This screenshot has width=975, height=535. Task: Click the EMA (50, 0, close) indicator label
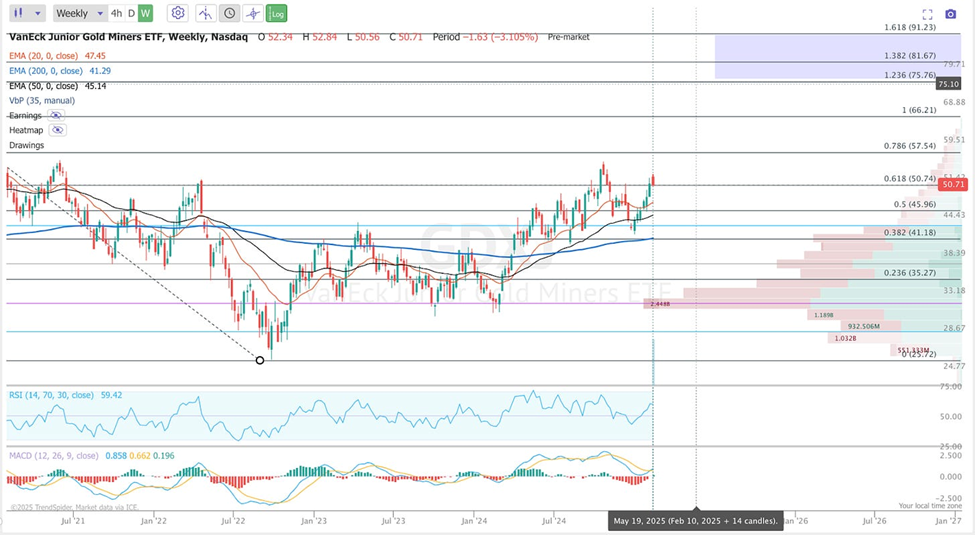[x=44, y=86]
